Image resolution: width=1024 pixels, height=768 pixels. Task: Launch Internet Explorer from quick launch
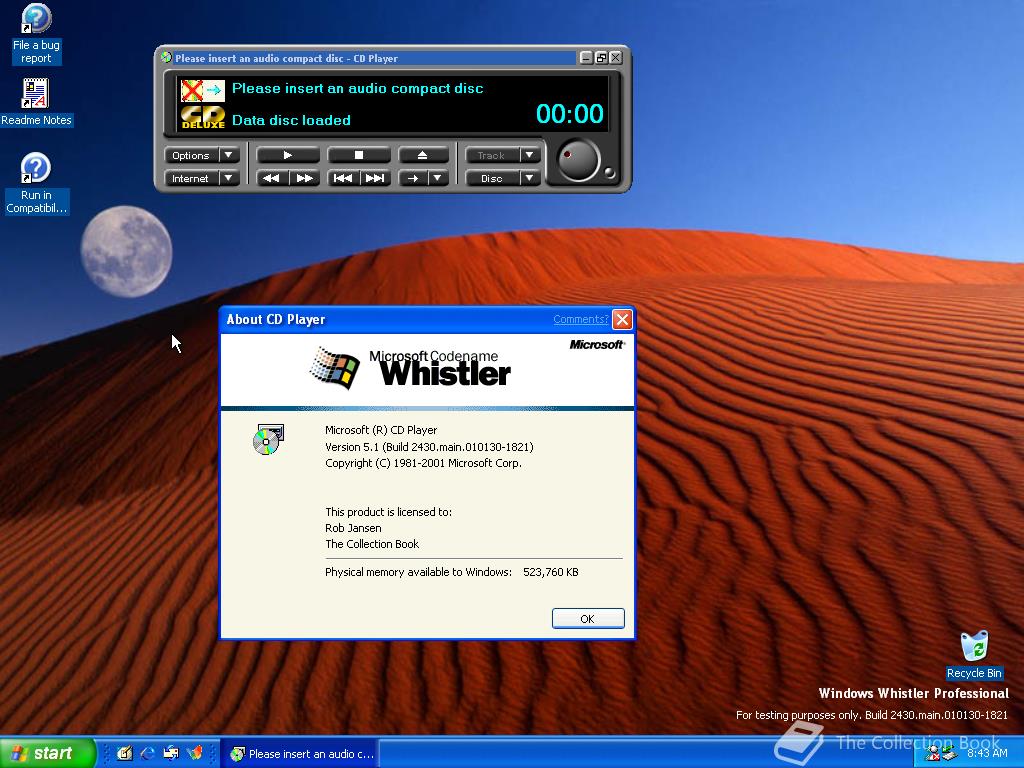pyautogui.click(x=148, y=754)
